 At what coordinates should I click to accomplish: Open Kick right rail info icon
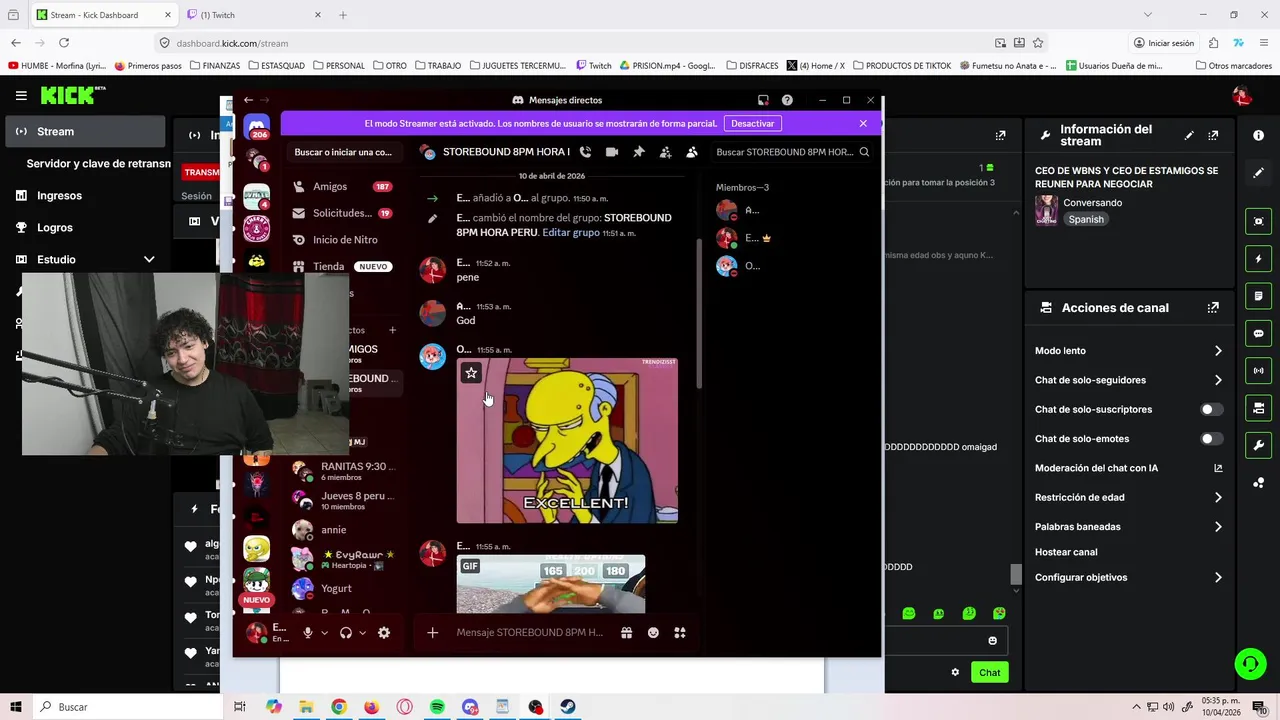[1258, 135]
